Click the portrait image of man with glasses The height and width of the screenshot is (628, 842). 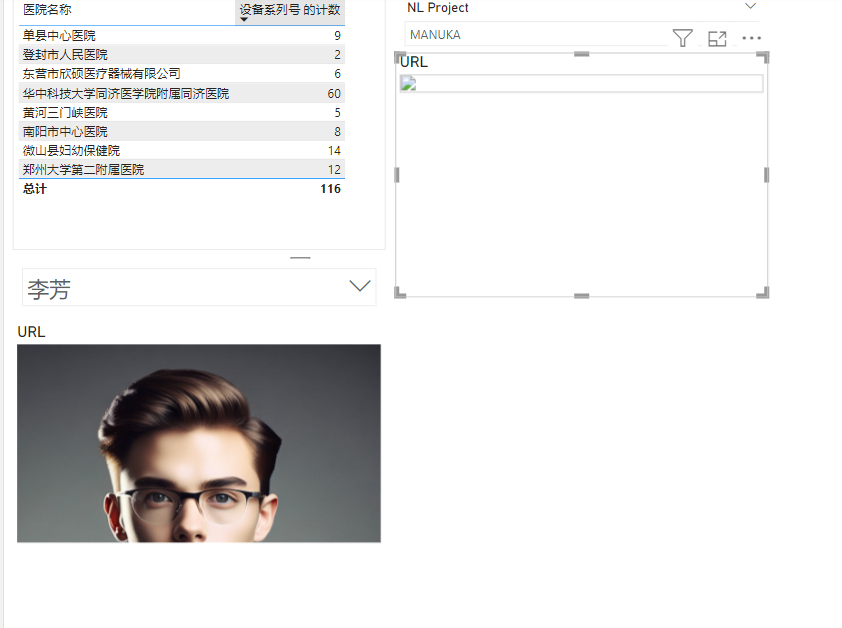coord(199,443)
